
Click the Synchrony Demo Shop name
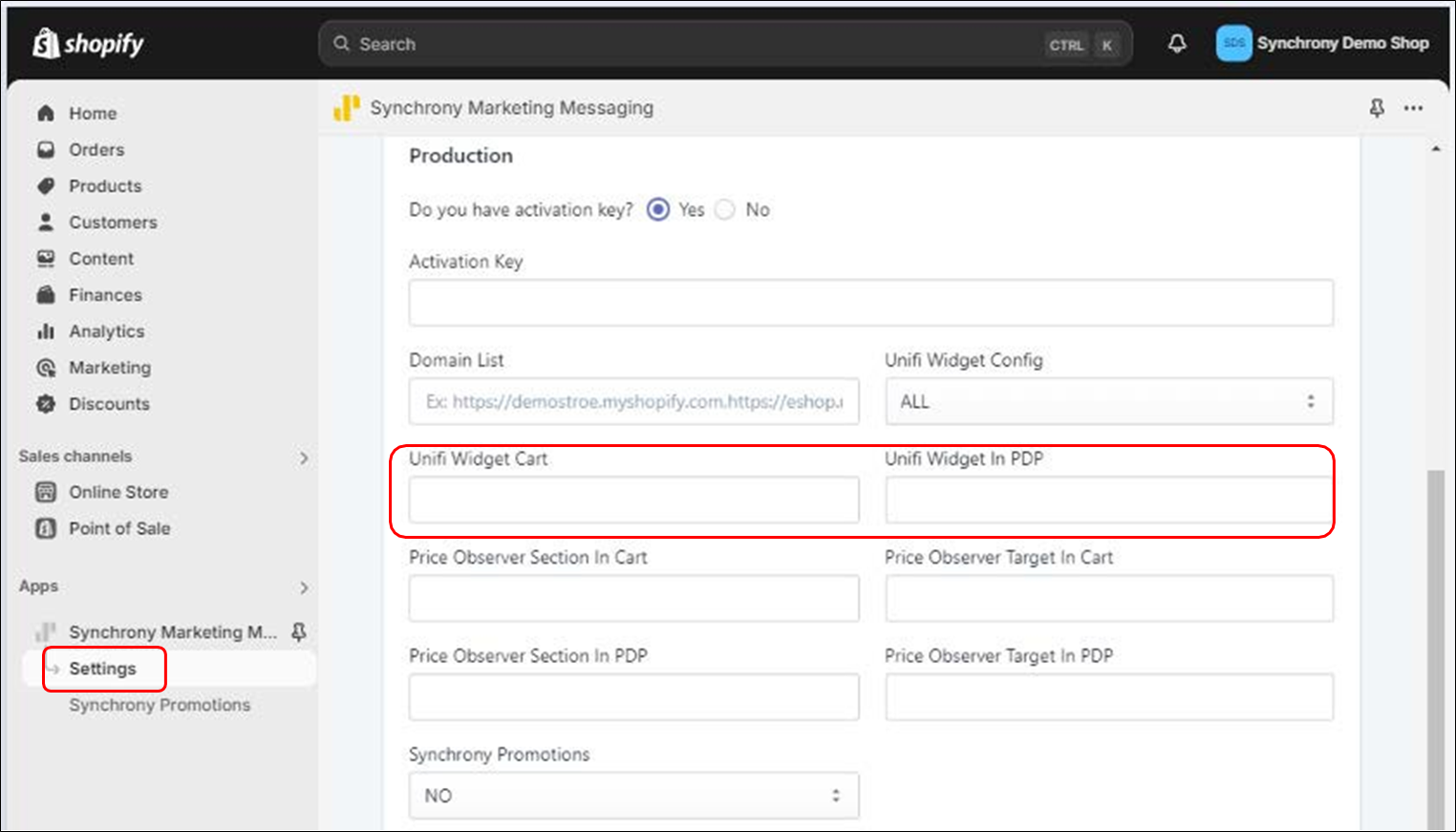(1342, 43)
